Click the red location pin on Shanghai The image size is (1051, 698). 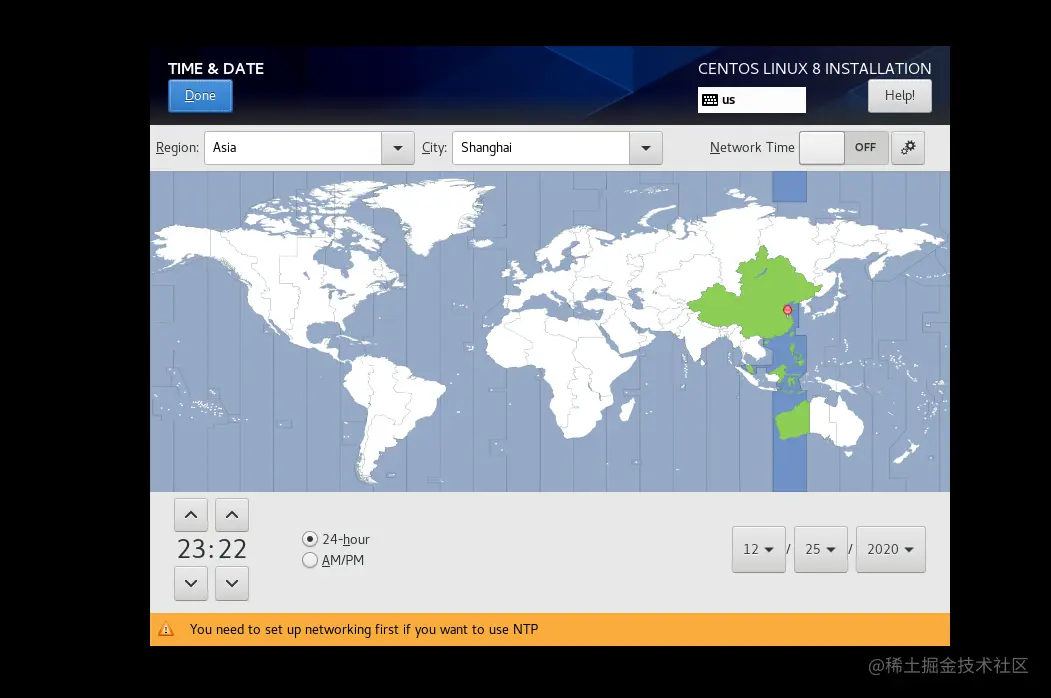click(x=788, y=310)
